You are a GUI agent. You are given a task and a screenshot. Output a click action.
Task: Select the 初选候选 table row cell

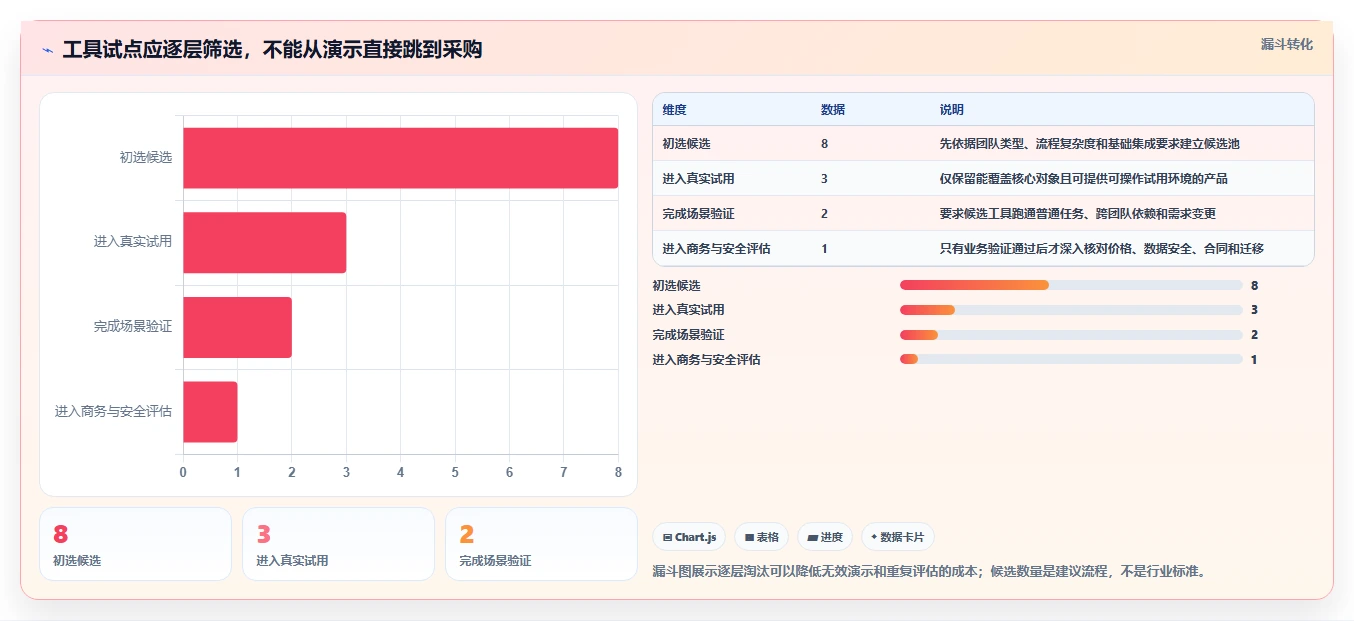pyautogui.click(x=687, y=144)
